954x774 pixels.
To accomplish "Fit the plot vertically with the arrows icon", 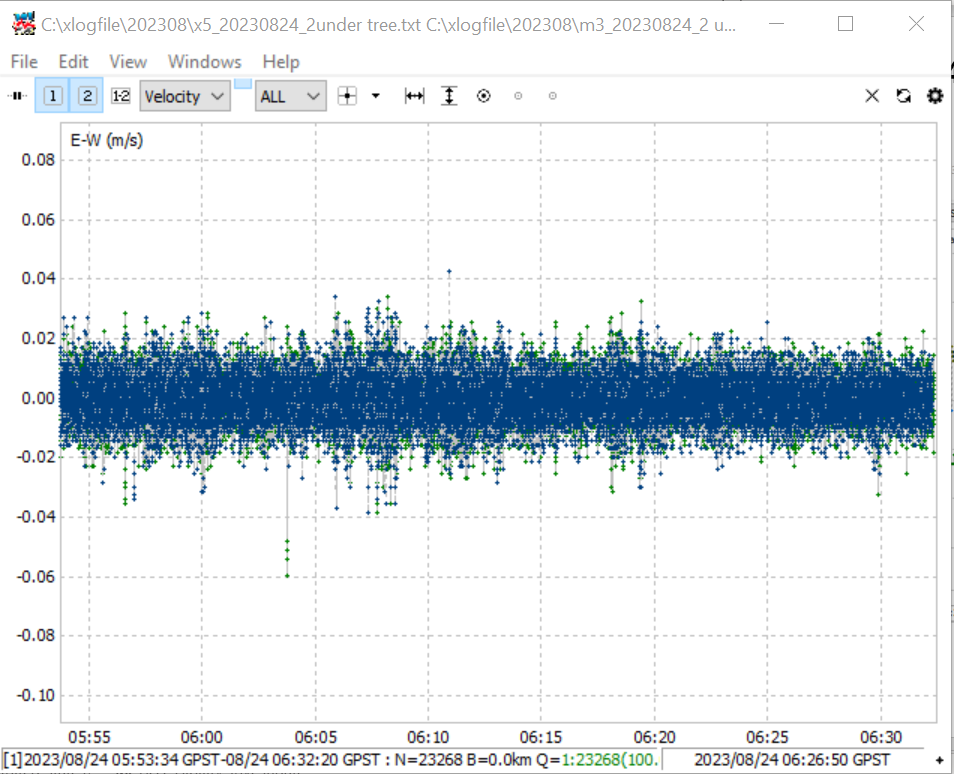I will coord(449,96).
